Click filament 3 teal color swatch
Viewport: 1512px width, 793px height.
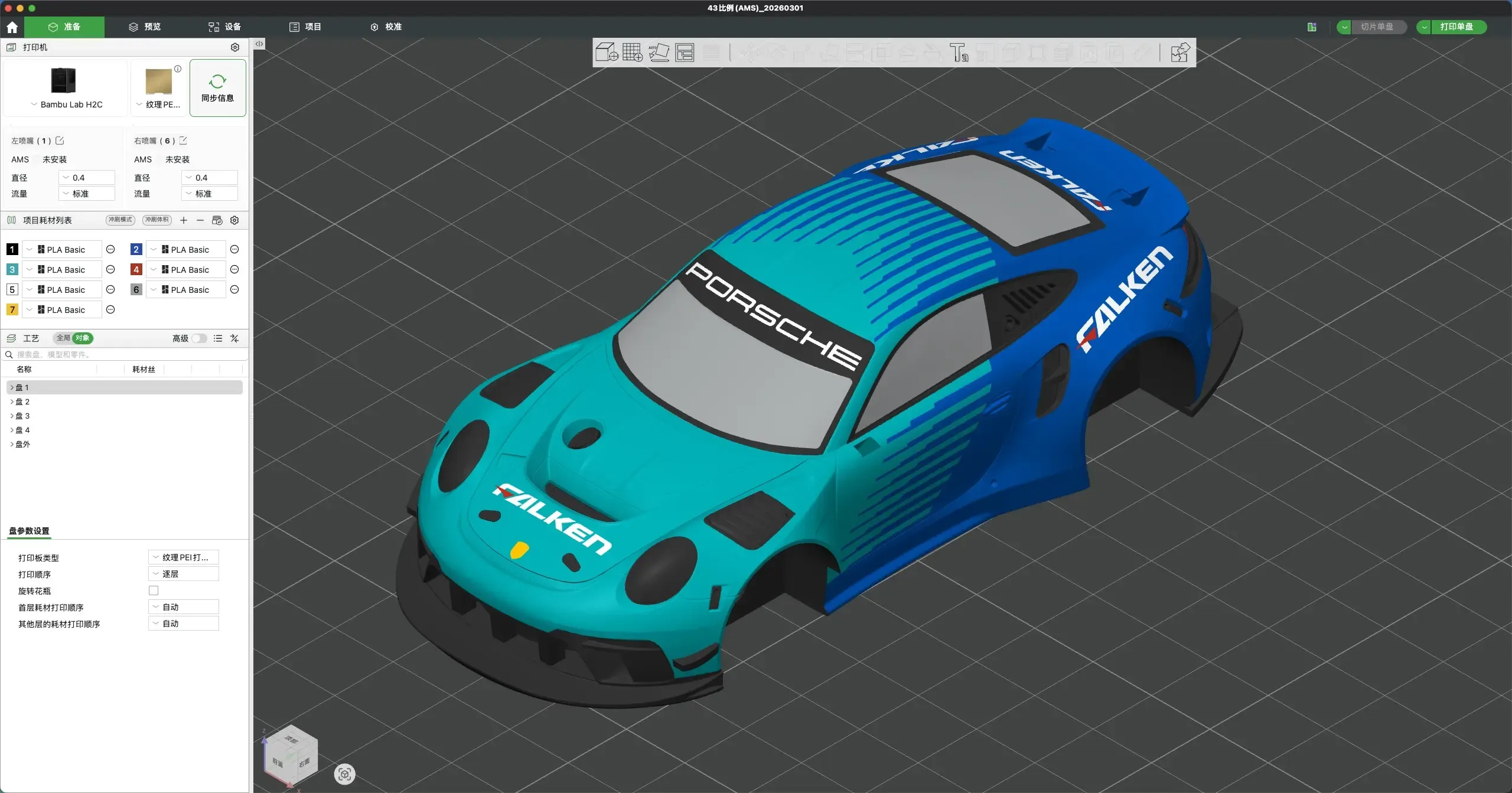click(12, 270)
